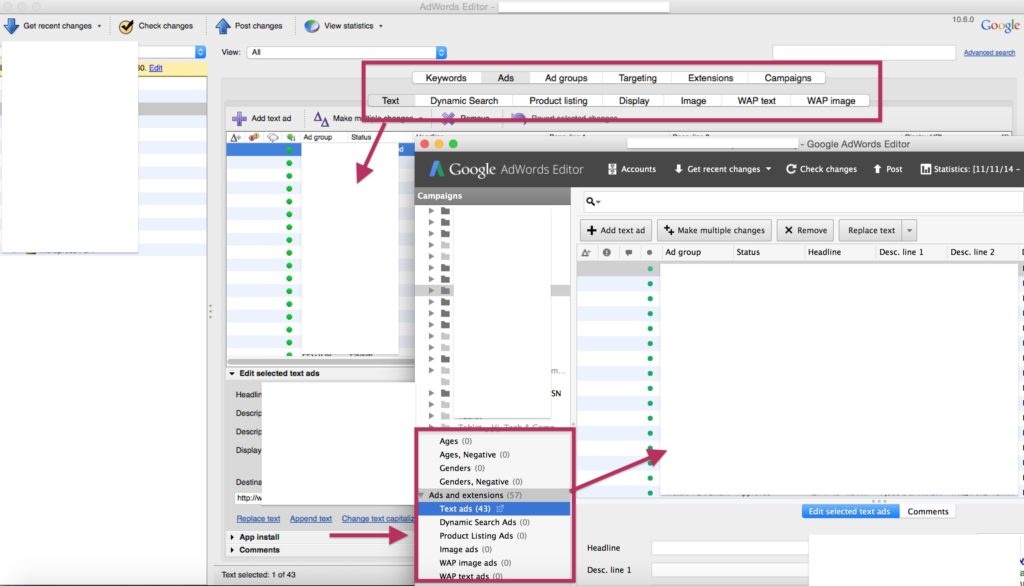The height and width of the screenshot is (586, 1024).
Task: Click the Accounts icon in new editor
Action: [612, 169]
